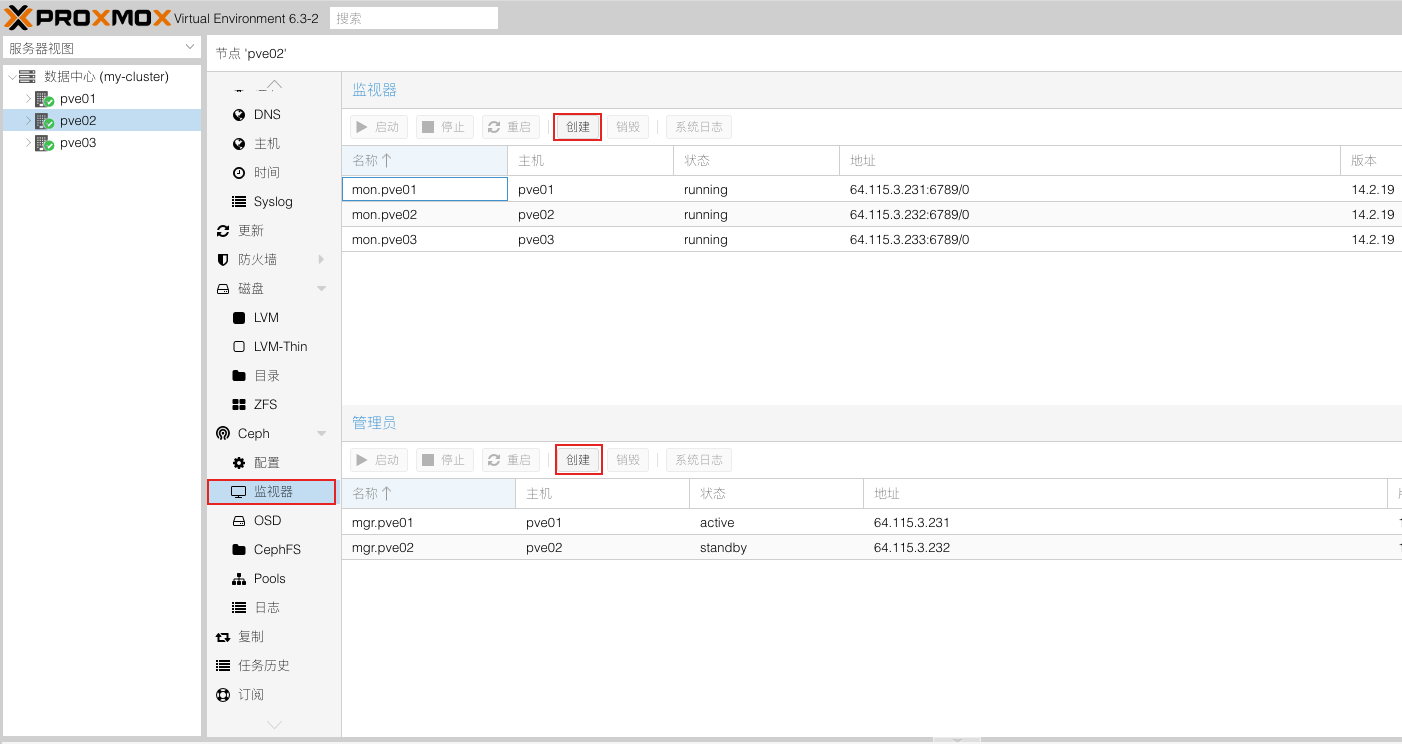
Task: Expand the pve01 tree node arrow
Action: [x=29, y=99]
